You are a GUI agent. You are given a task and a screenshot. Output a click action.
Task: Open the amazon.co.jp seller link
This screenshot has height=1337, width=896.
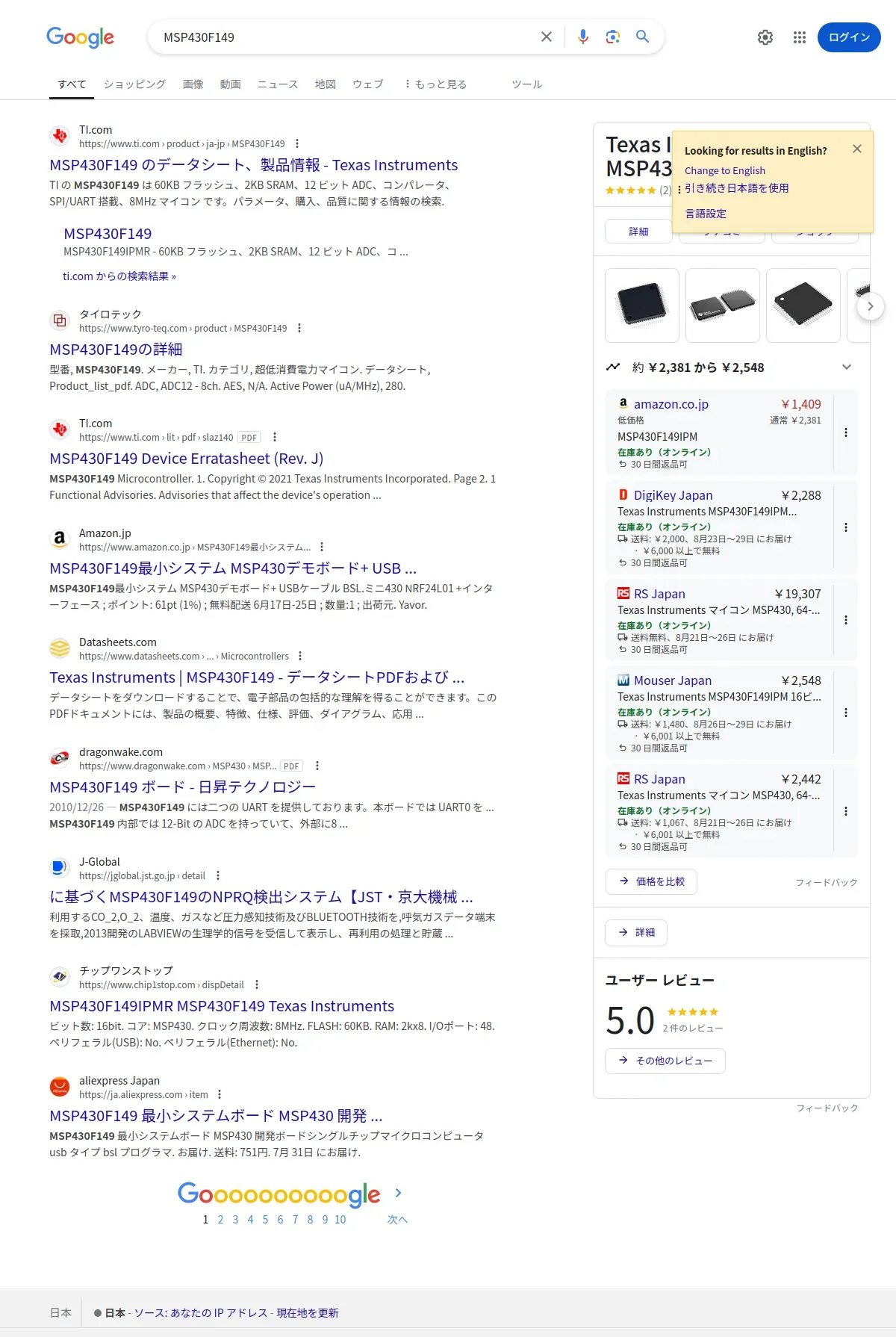coord(671,404)
